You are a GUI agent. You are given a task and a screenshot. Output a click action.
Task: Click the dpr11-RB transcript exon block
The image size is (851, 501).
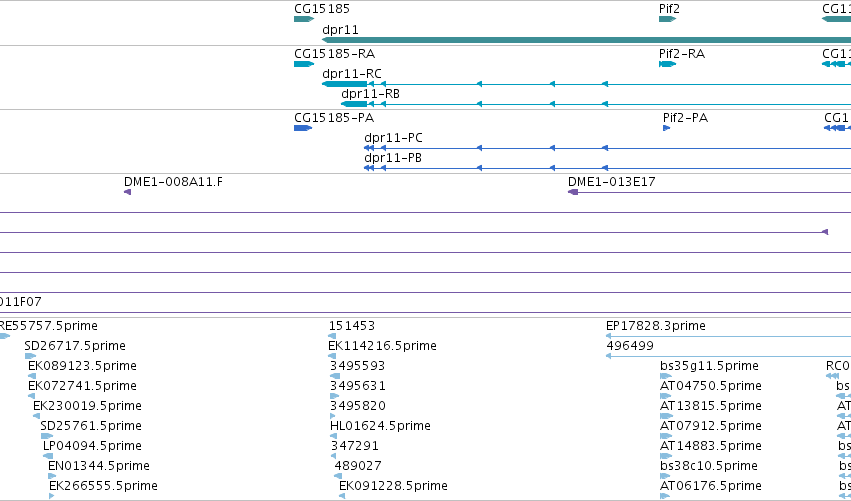pos(354,104)
